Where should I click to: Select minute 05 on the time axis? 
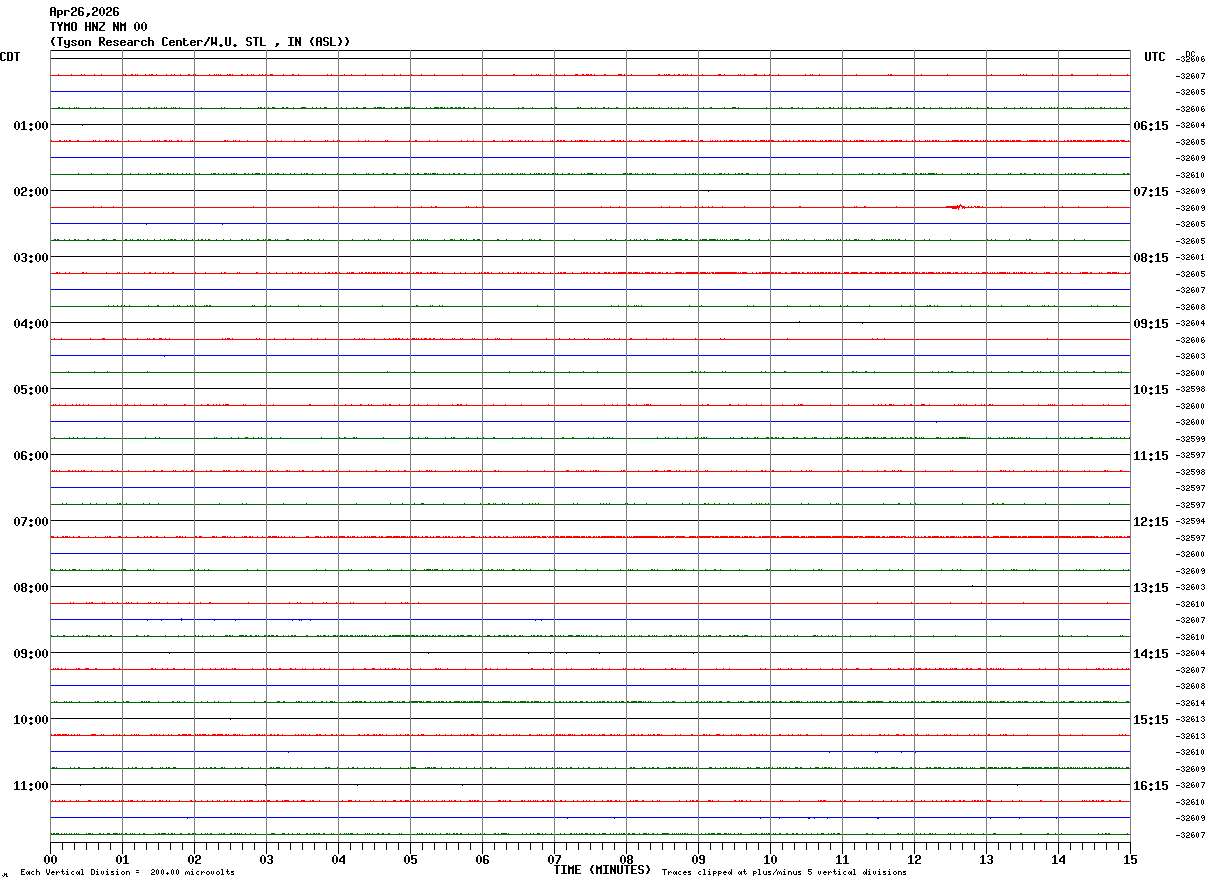(x=411, y=859)
